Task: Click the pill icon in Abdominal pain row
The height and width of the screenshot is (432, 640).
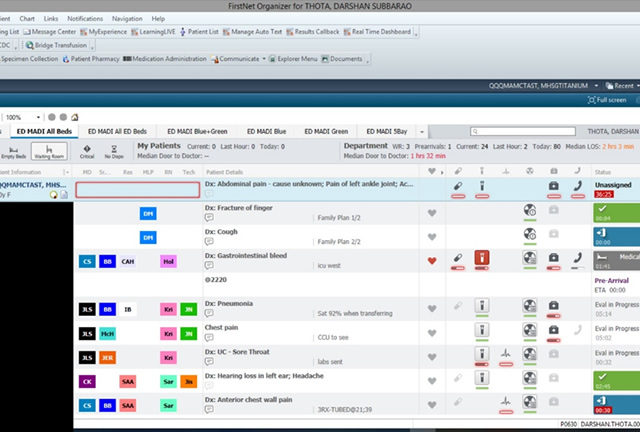Action: click(458, 186)
